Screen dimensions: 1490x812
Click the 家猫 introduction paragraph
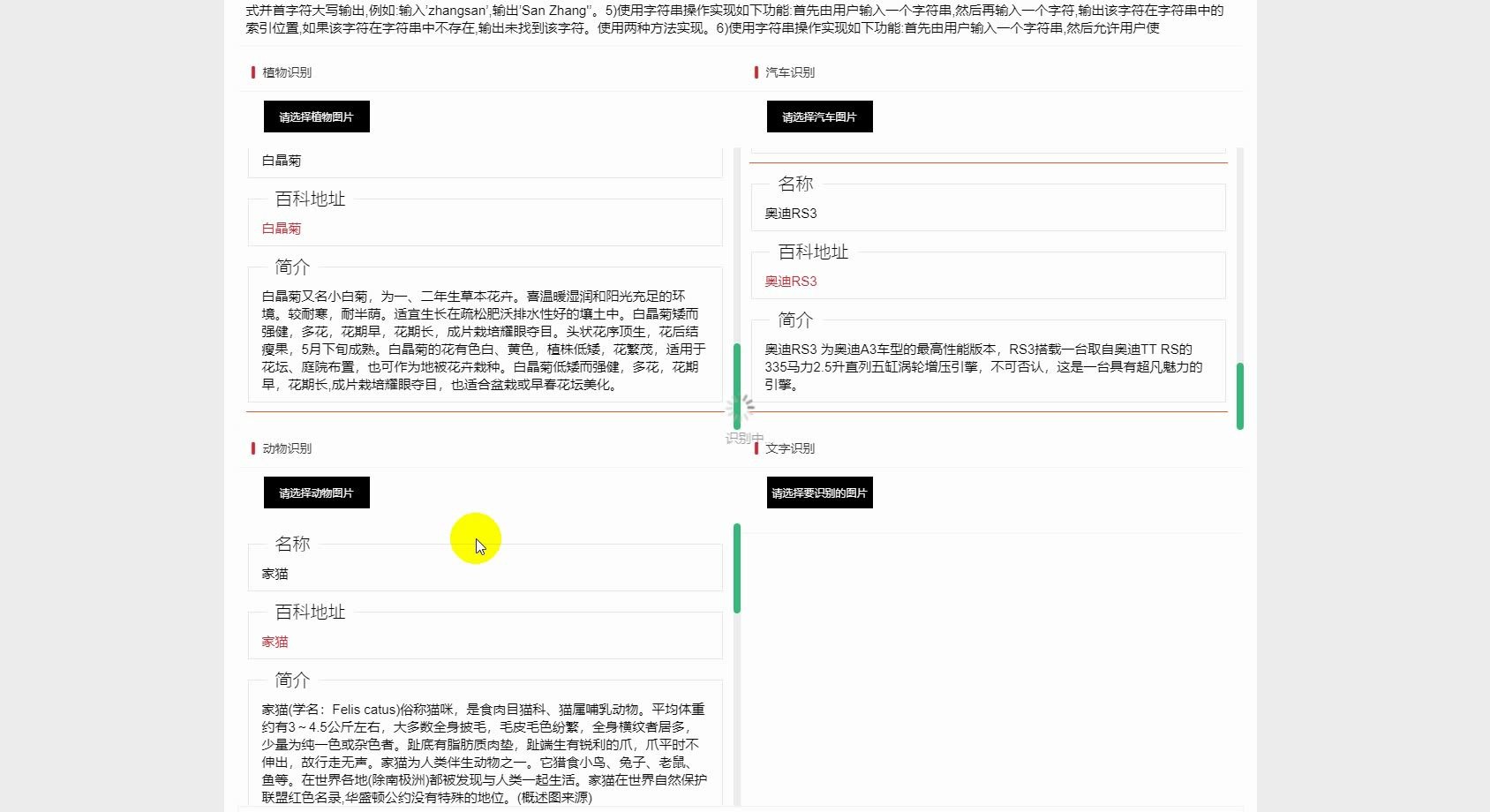pyautogui.click(x=484, y=753)
